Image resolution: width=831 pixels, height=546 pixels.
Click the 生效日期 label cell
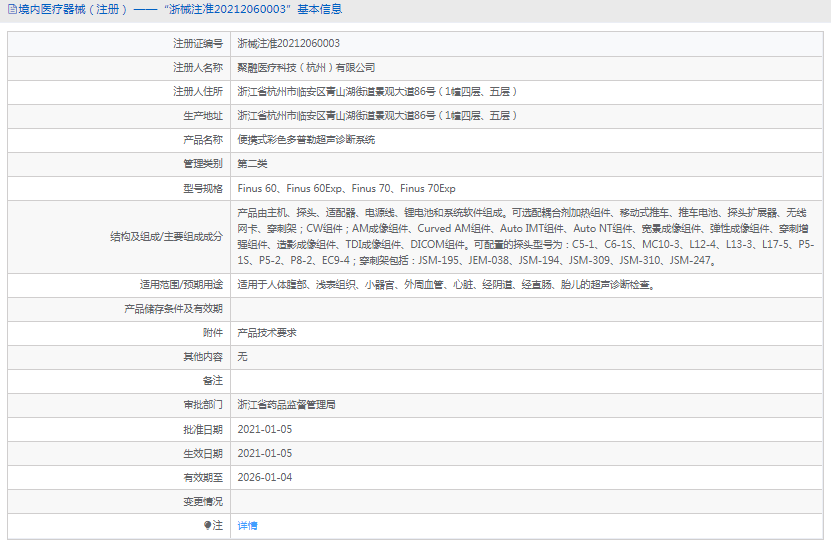click(x=119, y=454)
